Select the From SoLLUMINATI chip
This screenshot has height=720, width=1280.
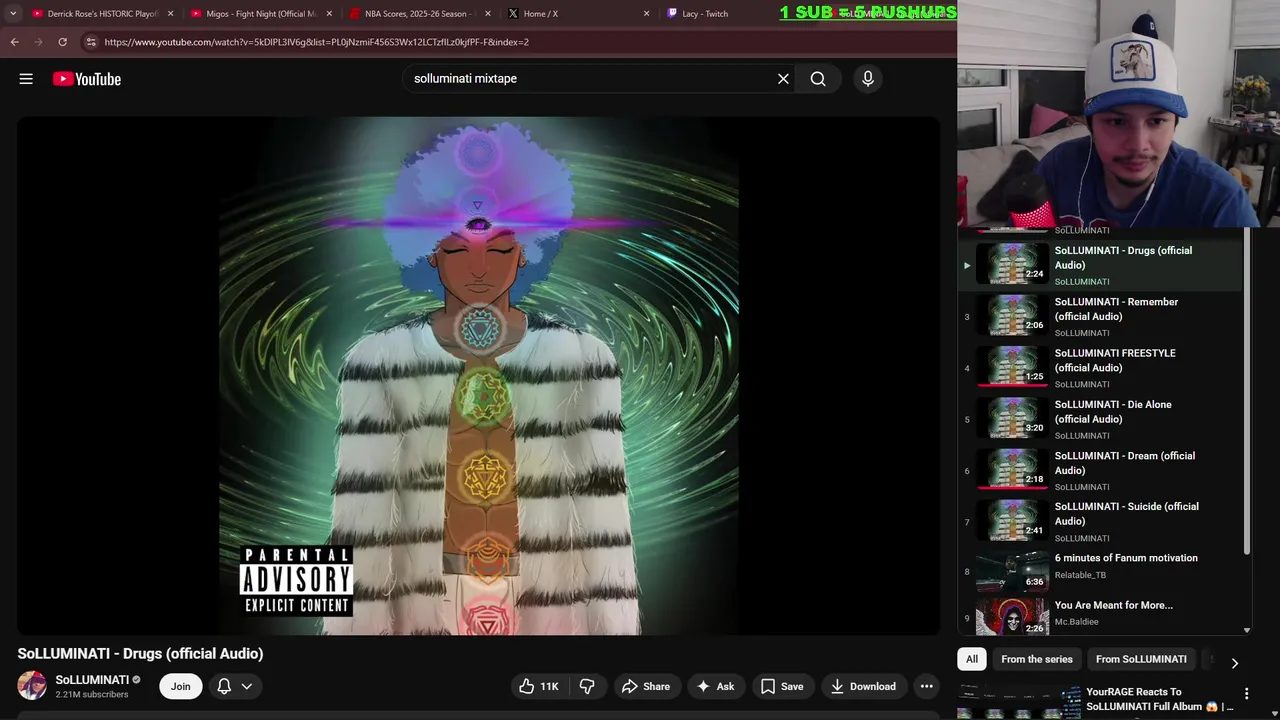tap(1141, 659)
